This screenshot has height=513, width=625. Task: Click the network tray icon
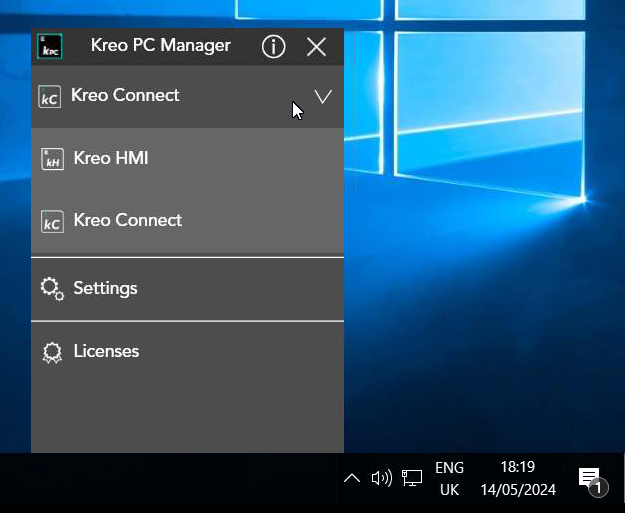(x=412, y=478)
